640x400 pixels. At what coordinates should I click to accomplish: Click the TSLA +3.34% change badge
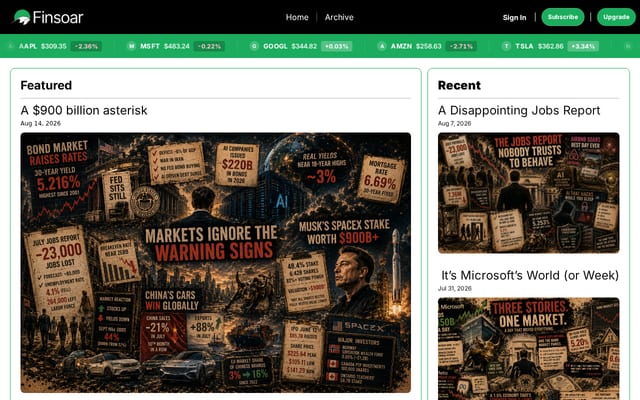(584, 46)
